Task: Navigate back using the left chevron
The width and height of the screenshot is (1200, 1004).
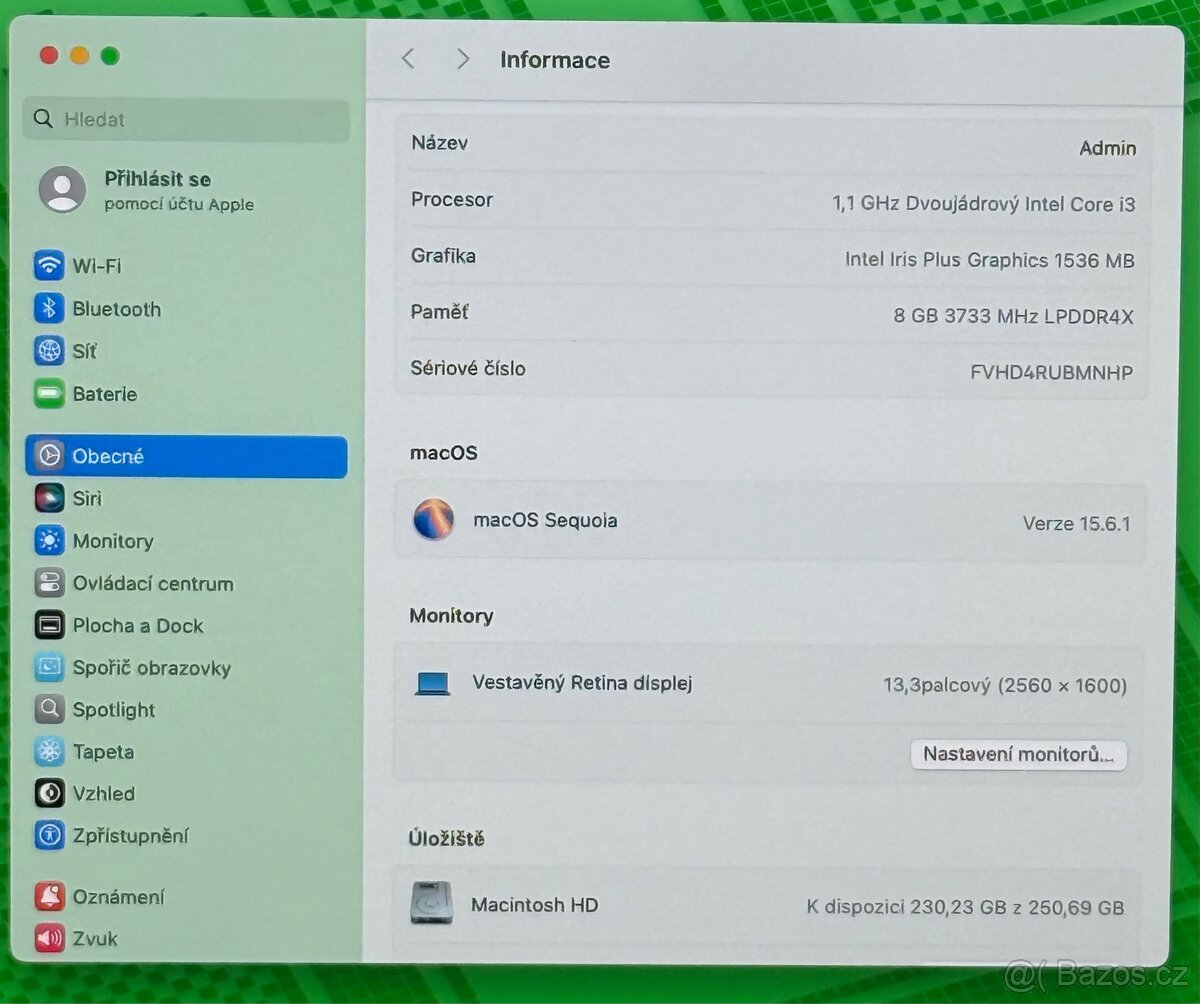Action: click(408, 59)
